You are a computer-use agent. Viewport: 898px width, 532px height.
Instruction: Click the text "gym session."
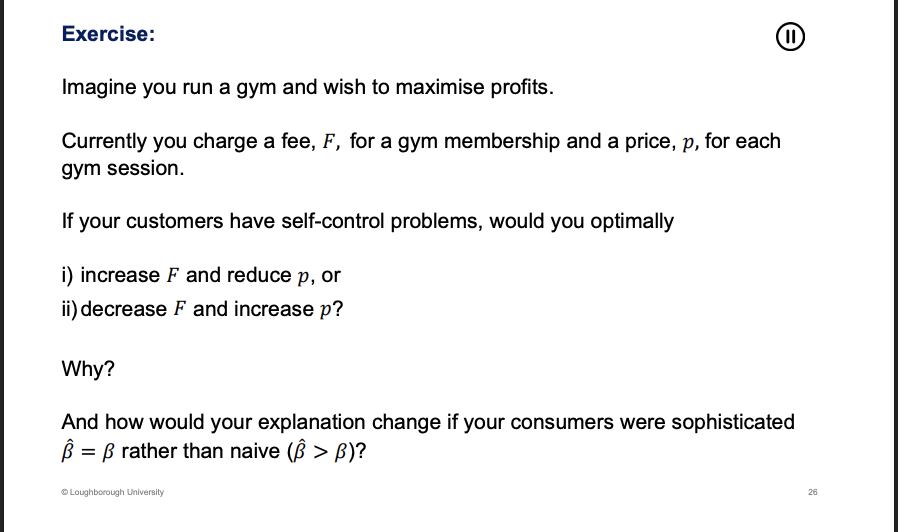[x=123, y=168]
